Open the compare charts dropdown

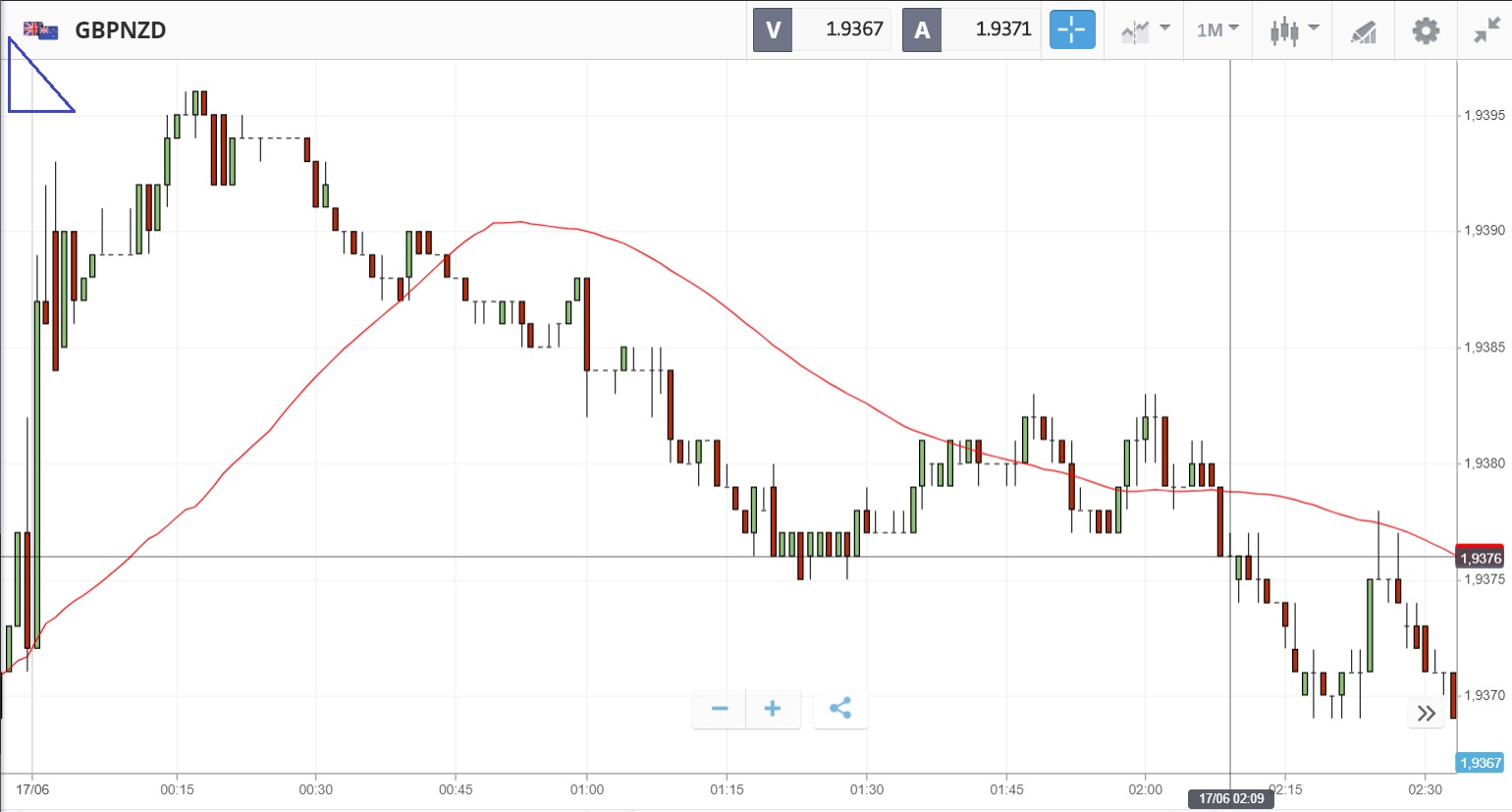coord(1145,29)
